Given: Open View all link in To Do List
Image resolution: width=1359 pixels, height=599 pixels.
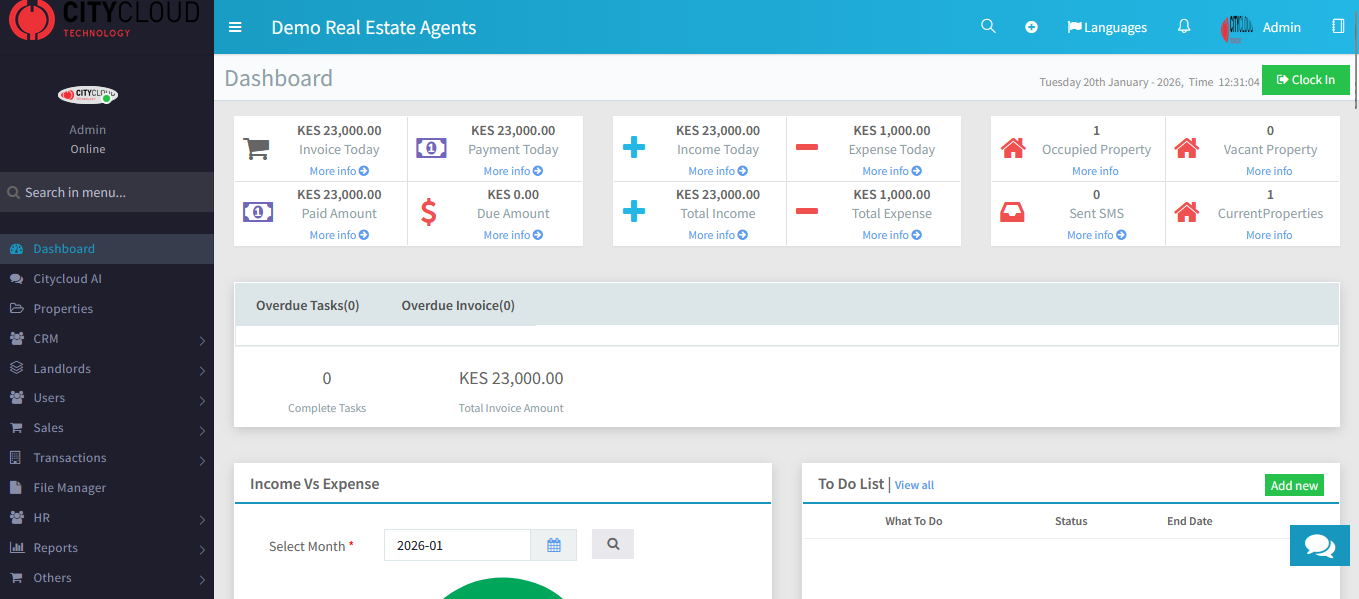Looking at the screenshot, I should [914, 485].
